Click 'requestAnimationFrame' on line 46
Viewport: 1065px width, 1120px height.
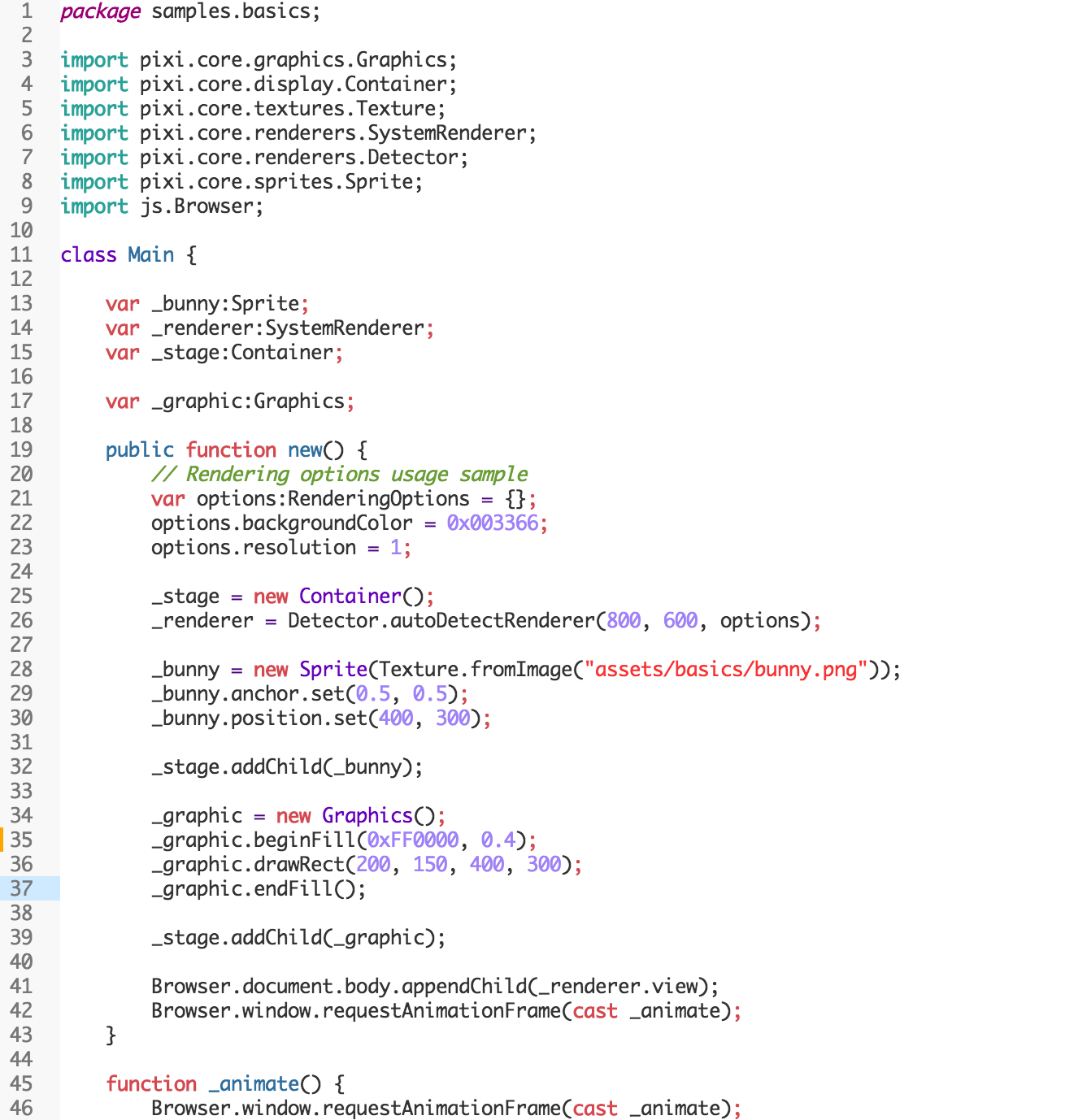pyautogui.click(x=441, y=1109)
